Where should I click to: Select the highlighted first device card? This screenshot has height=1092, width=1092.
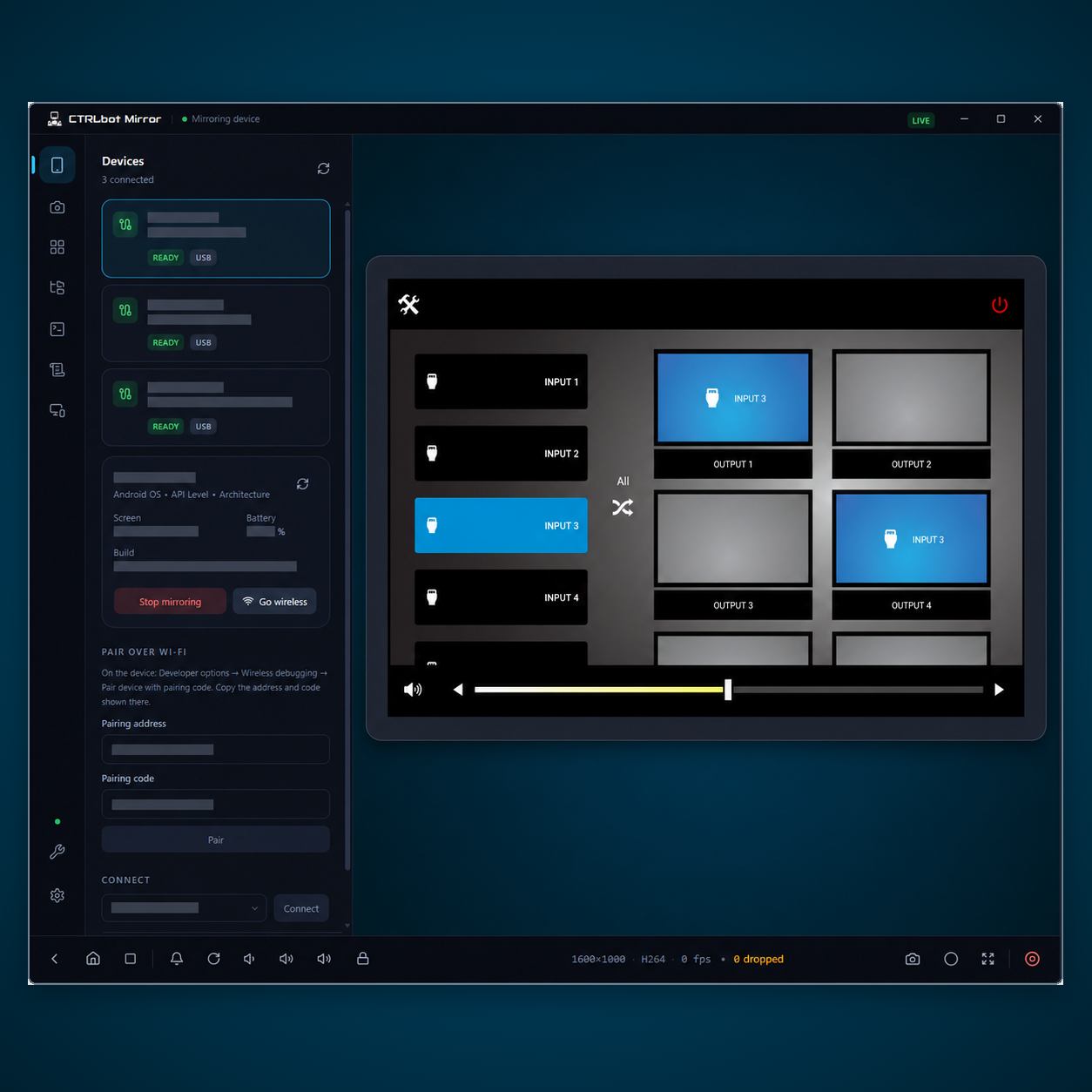point(216,239)
